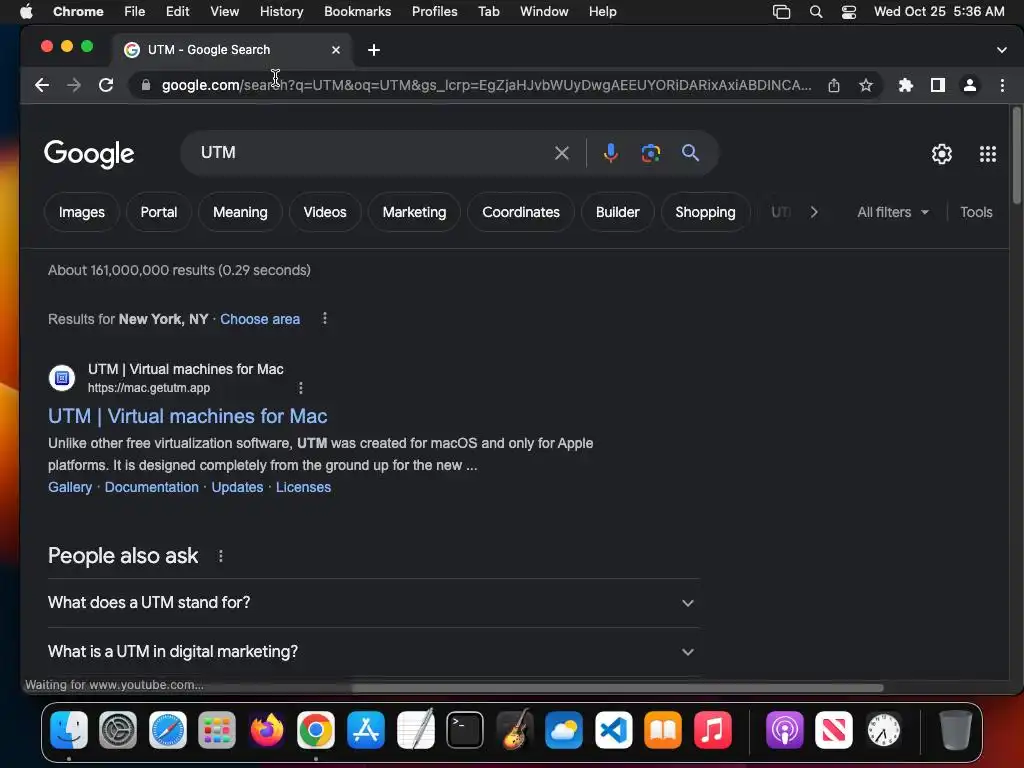Show more filter chips with right chevron
Image resolution: width=1024 pixels, height=768 pixels.
tap(814, 212)
